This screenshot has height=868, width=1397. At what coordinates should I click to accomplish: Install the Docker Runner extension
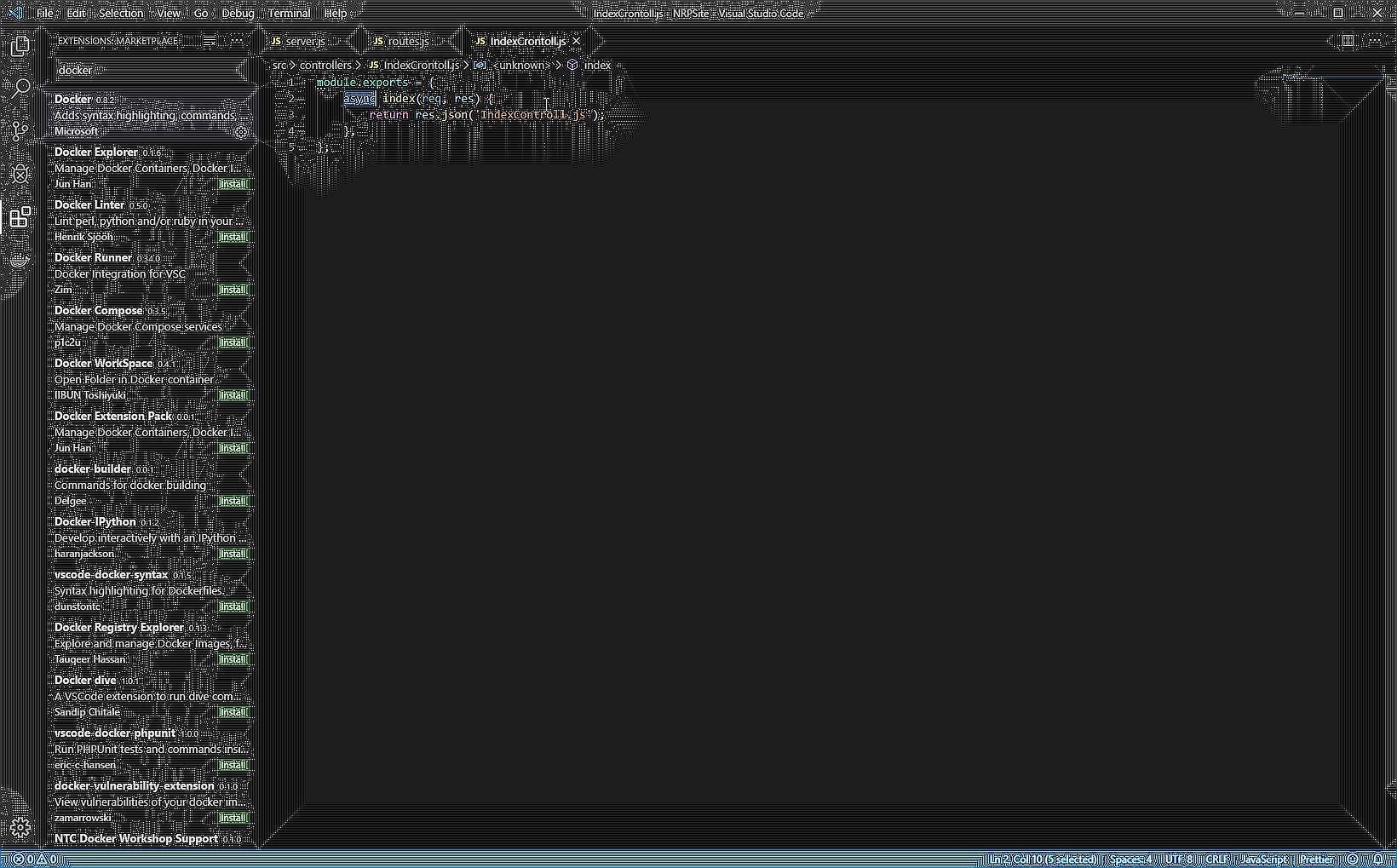(x=233, y=290)
